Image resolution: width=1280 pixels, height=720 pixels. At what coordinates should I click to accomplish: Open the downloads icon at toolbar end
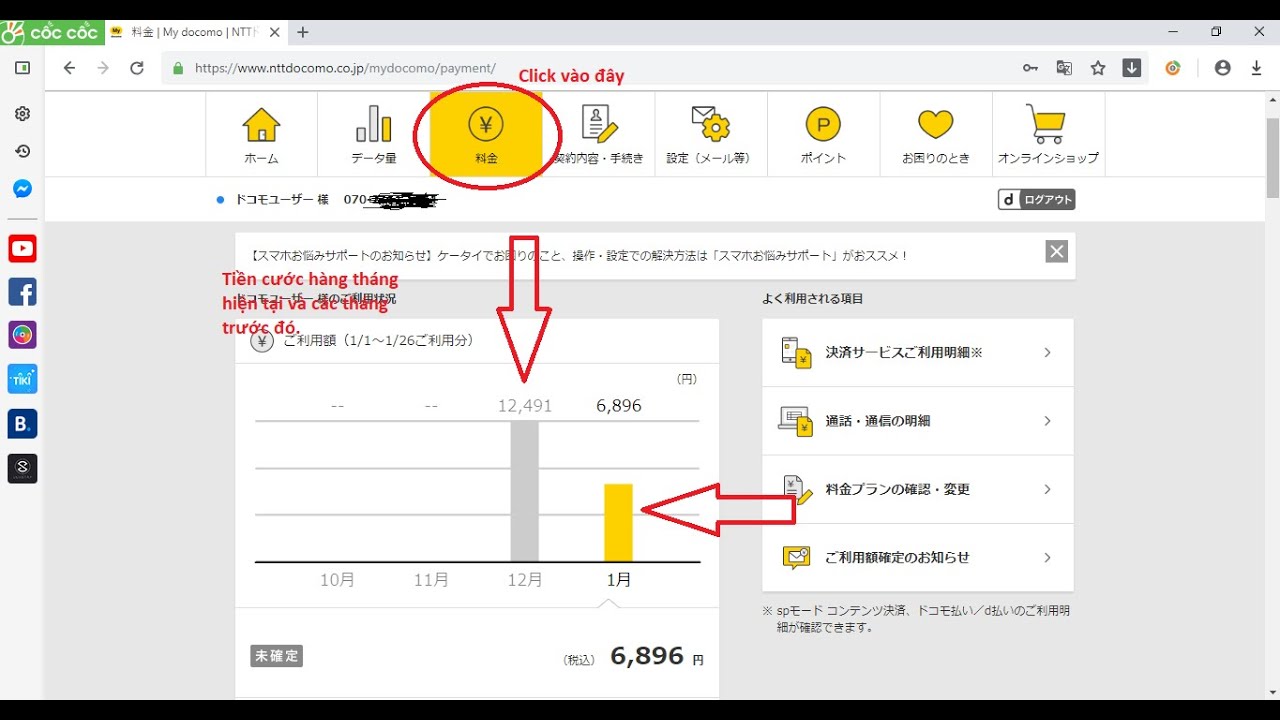tap(1257, 68)
